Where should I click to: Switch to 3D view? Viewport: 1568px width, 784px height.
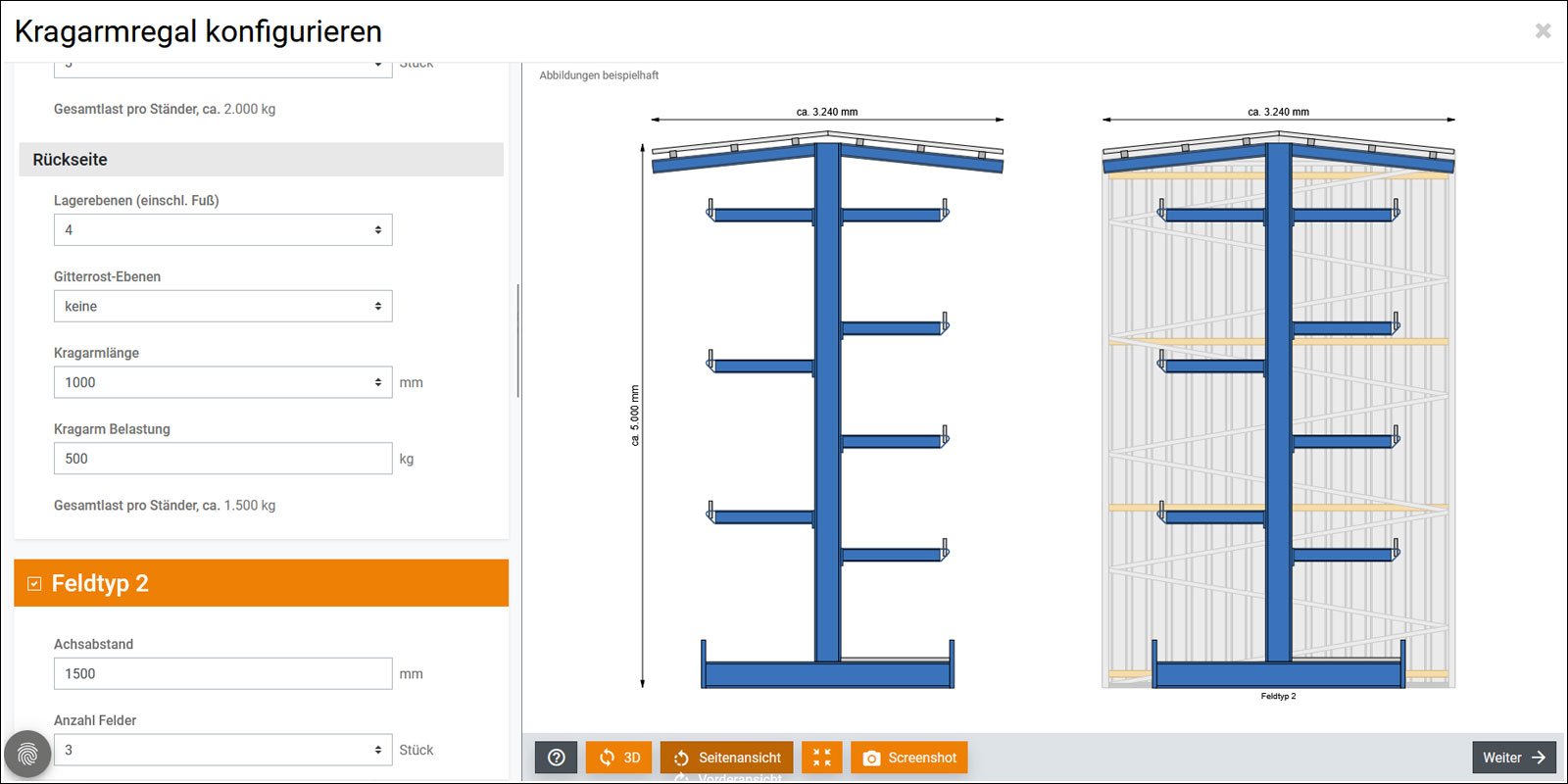[618, 758]
